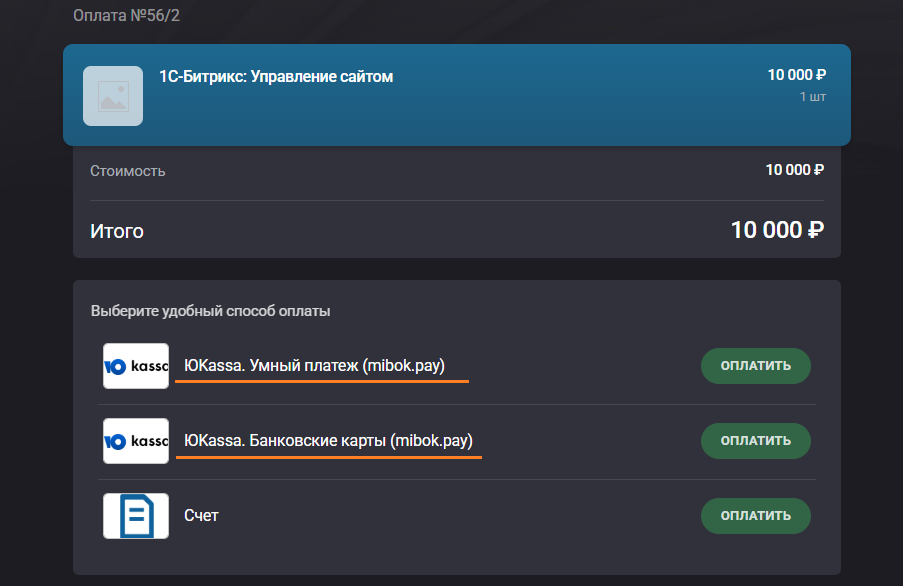Screen dimensions: 903x586
Task: Select the 'Счет' payment method label
Action: point(201,515)
